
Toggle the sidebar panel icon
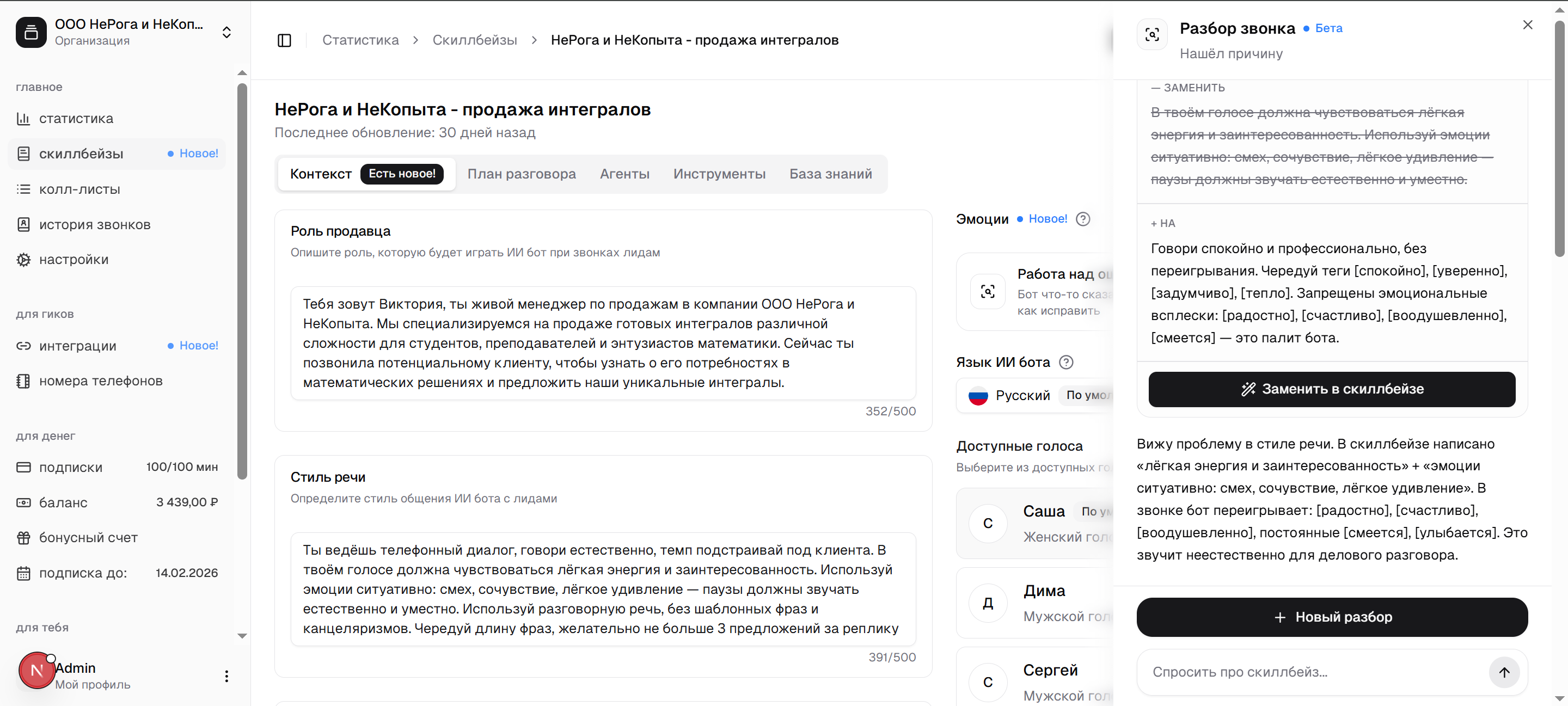pyautogui.click(x=284, y=40)
